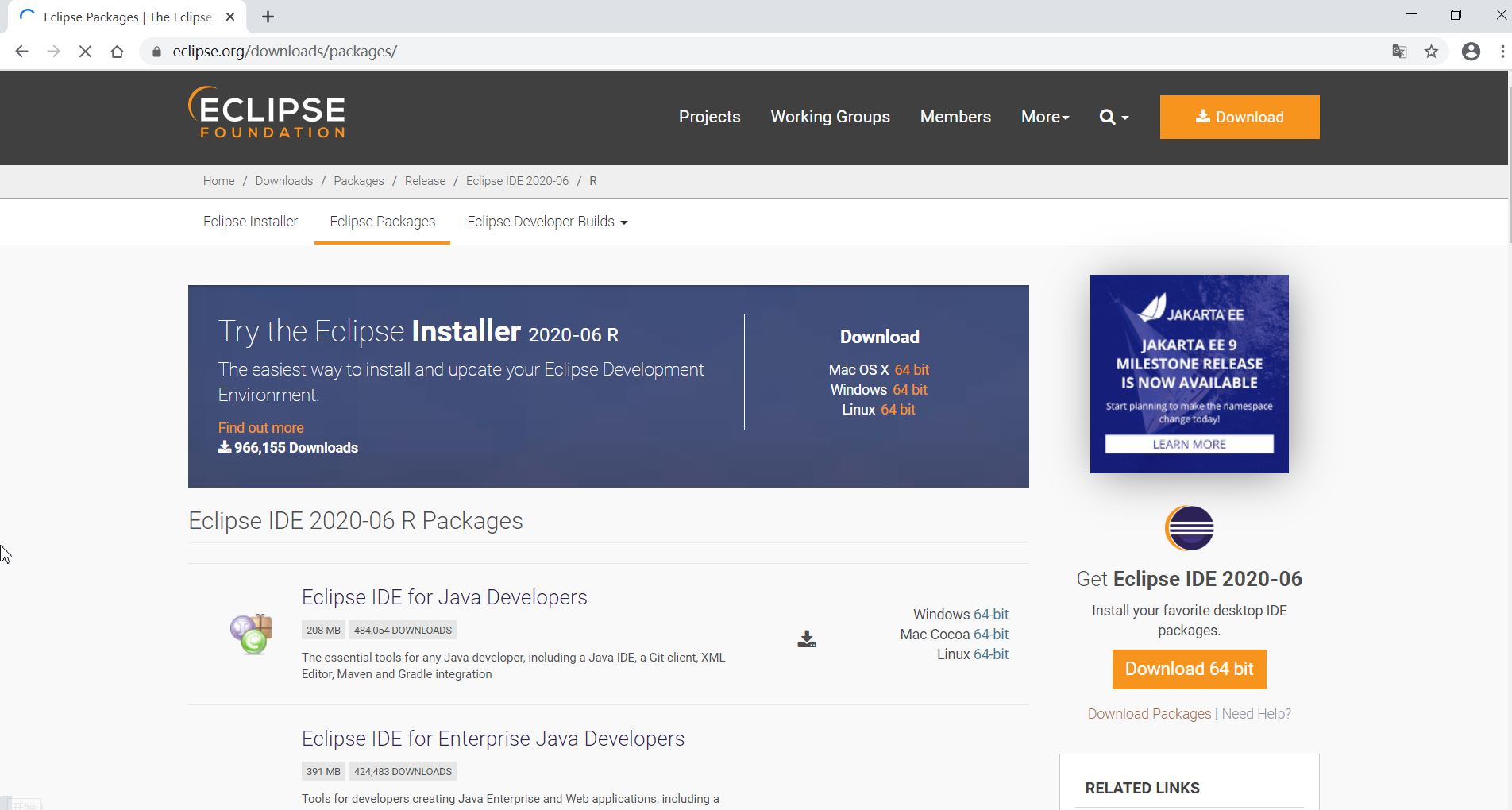Click the Java Developers package icon
The height and width of the screenshot is (810, 1512).
(x=252, y=634)
